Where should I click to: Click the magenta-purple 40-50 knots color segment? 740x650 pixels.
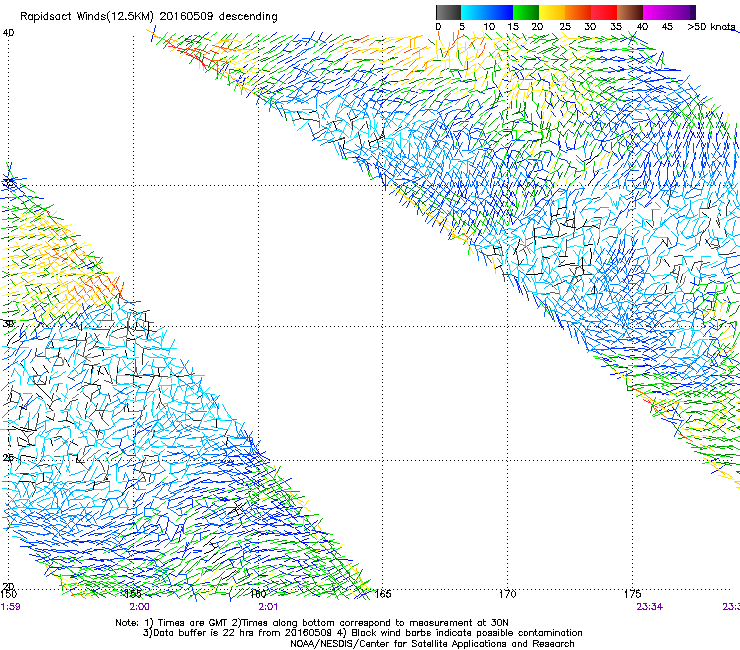(x=669, y=12)
